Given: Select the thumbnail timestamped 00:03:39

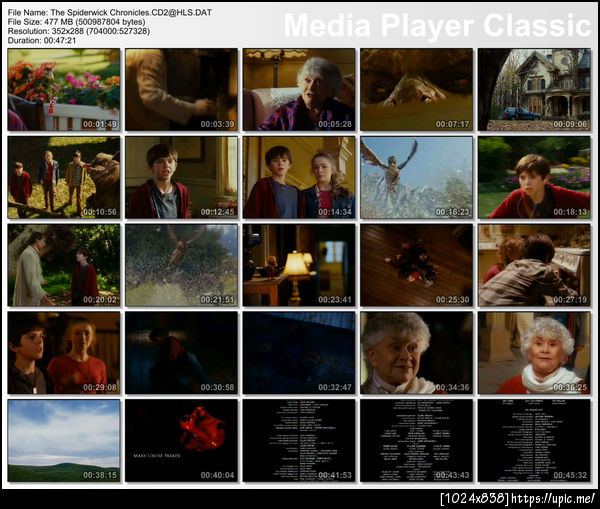Looking at the screenshot, I should click(x=181, y=90).
